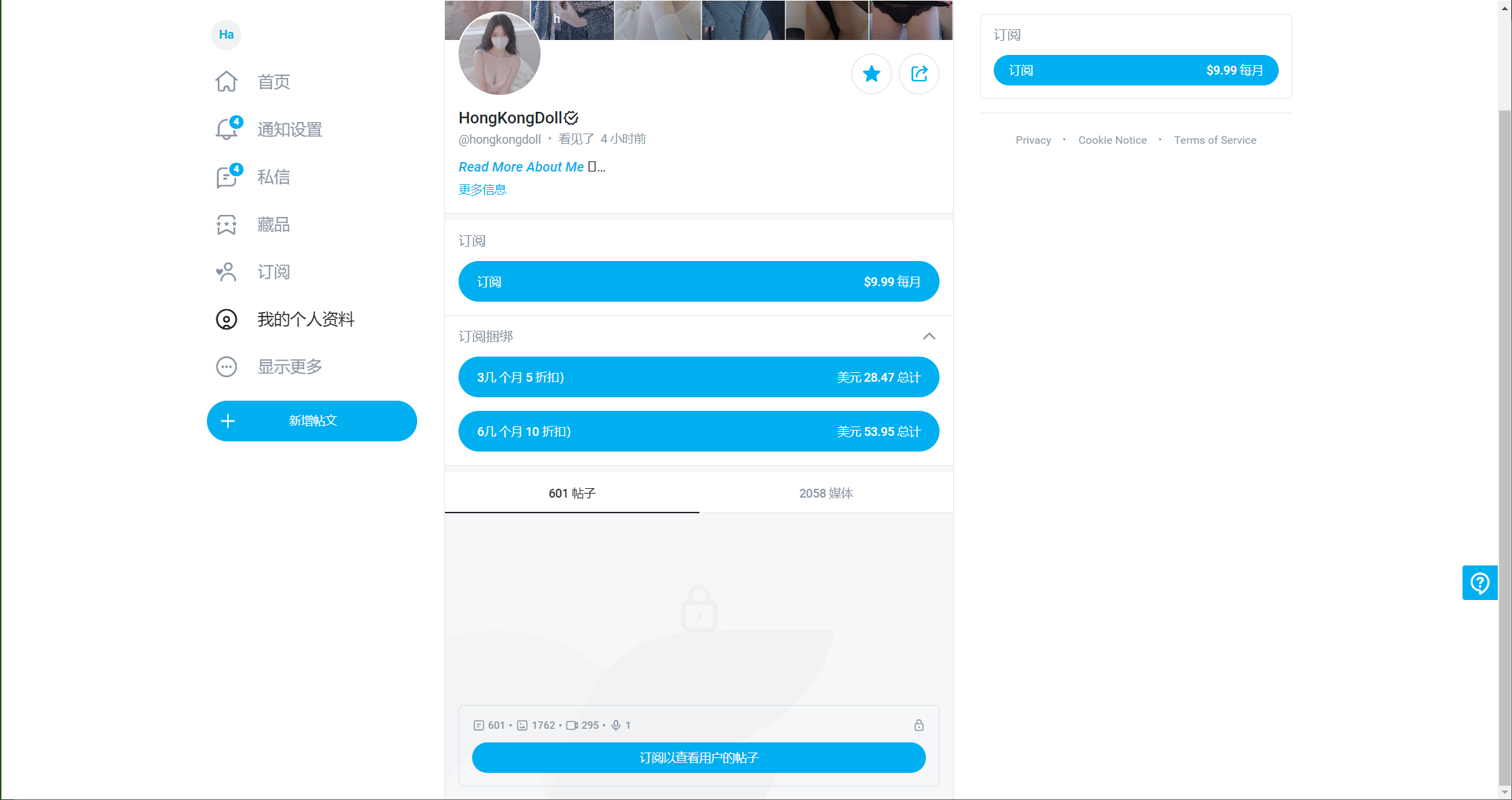
Task: Click the HongKongDoll display name
Action: [510, 118]
